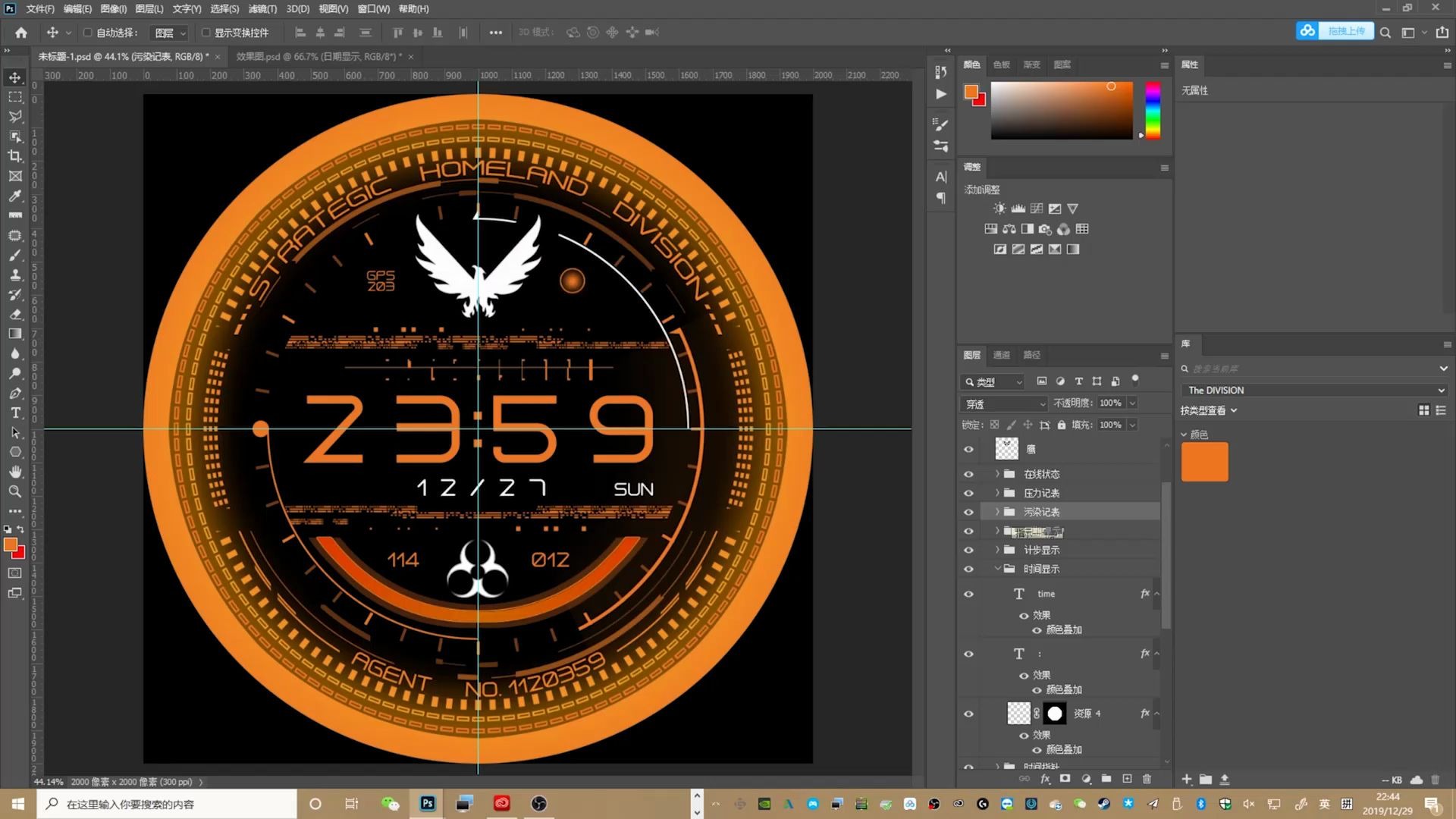Hide the 资源 4 layer

pos(968,714)
